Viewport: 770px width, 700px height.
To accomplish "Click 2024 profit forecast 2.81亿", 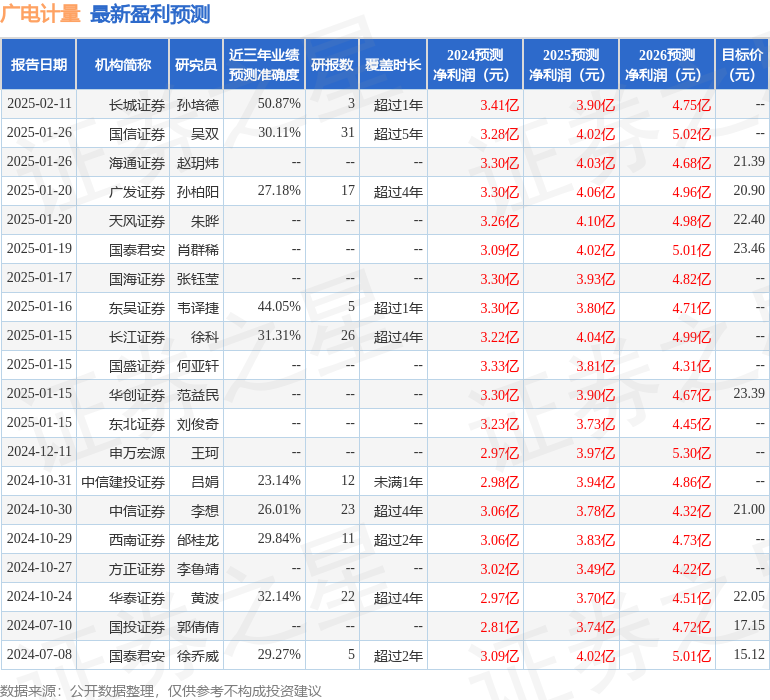I will (x=499, y=627).
